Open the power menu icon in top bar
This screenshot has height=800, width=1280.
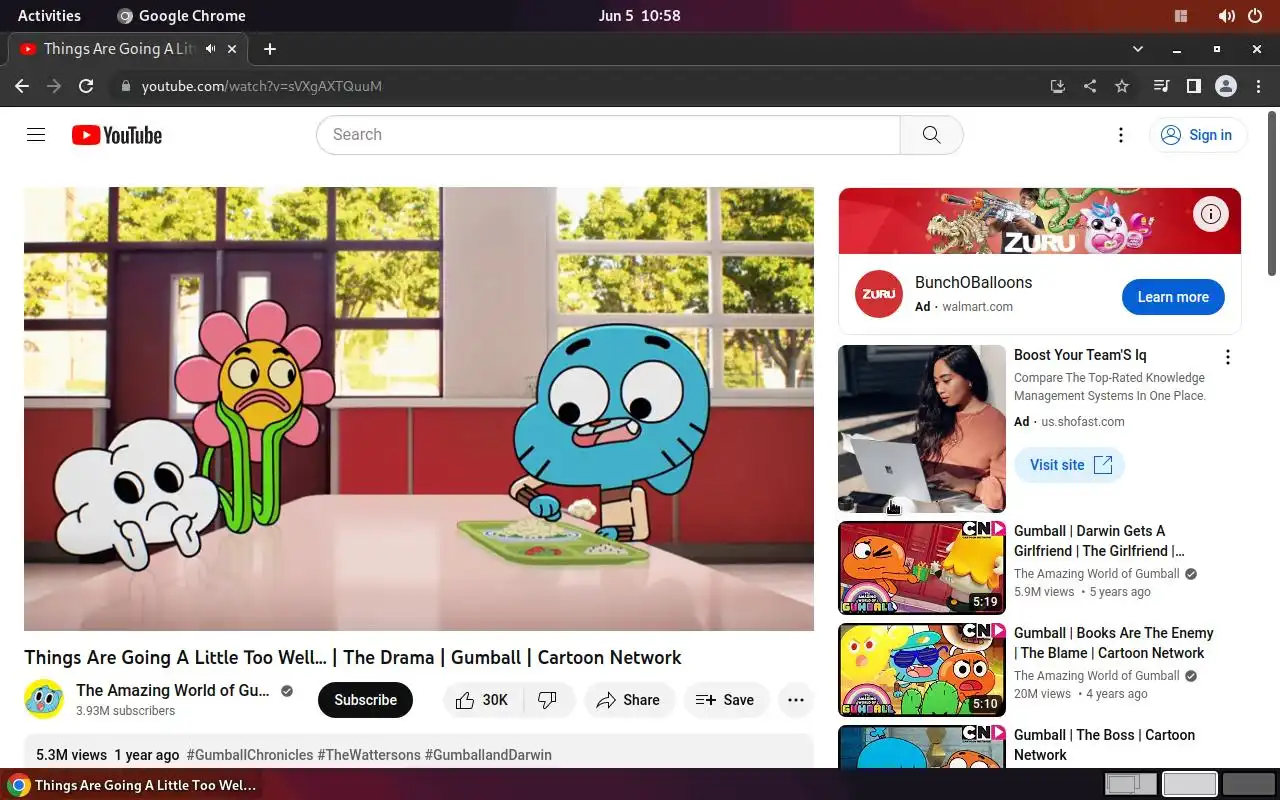pos(1255,16)
